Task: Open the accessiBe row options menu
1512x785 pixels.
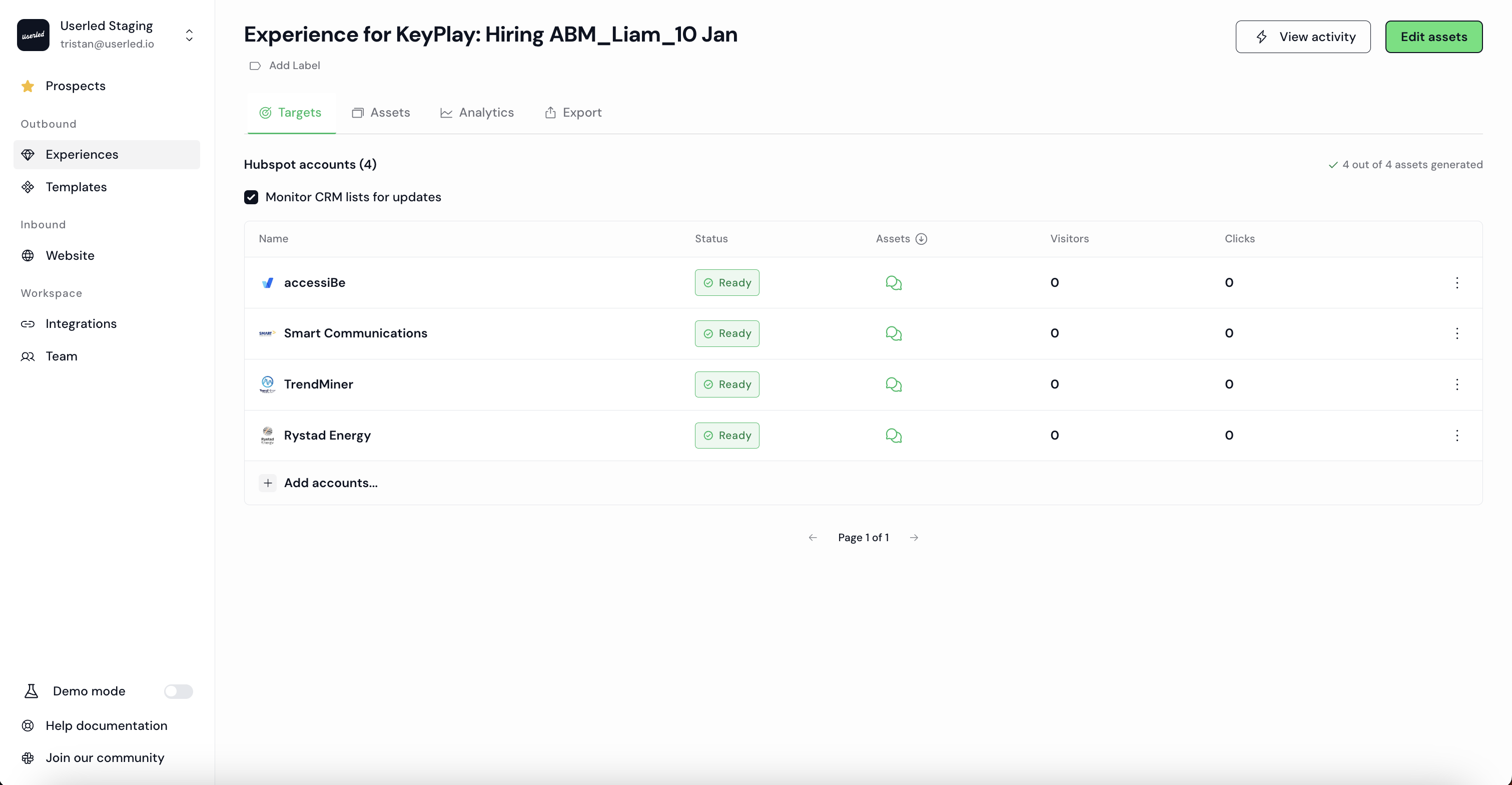Action: pos(1457,283)
